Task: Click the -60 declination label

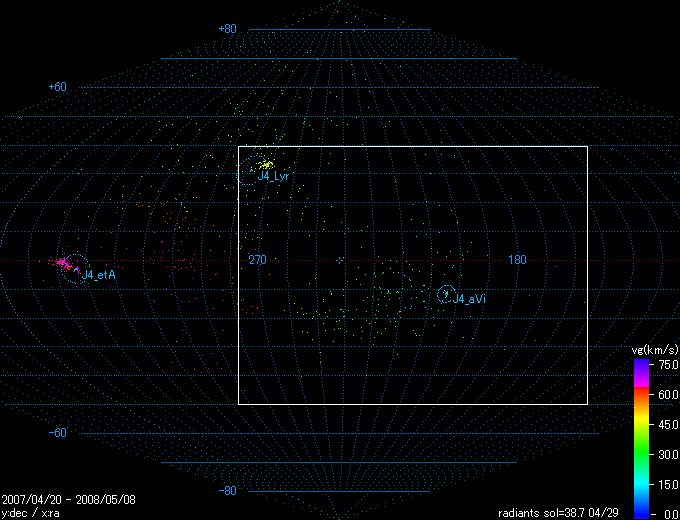Action: click(x=57, y=433)
